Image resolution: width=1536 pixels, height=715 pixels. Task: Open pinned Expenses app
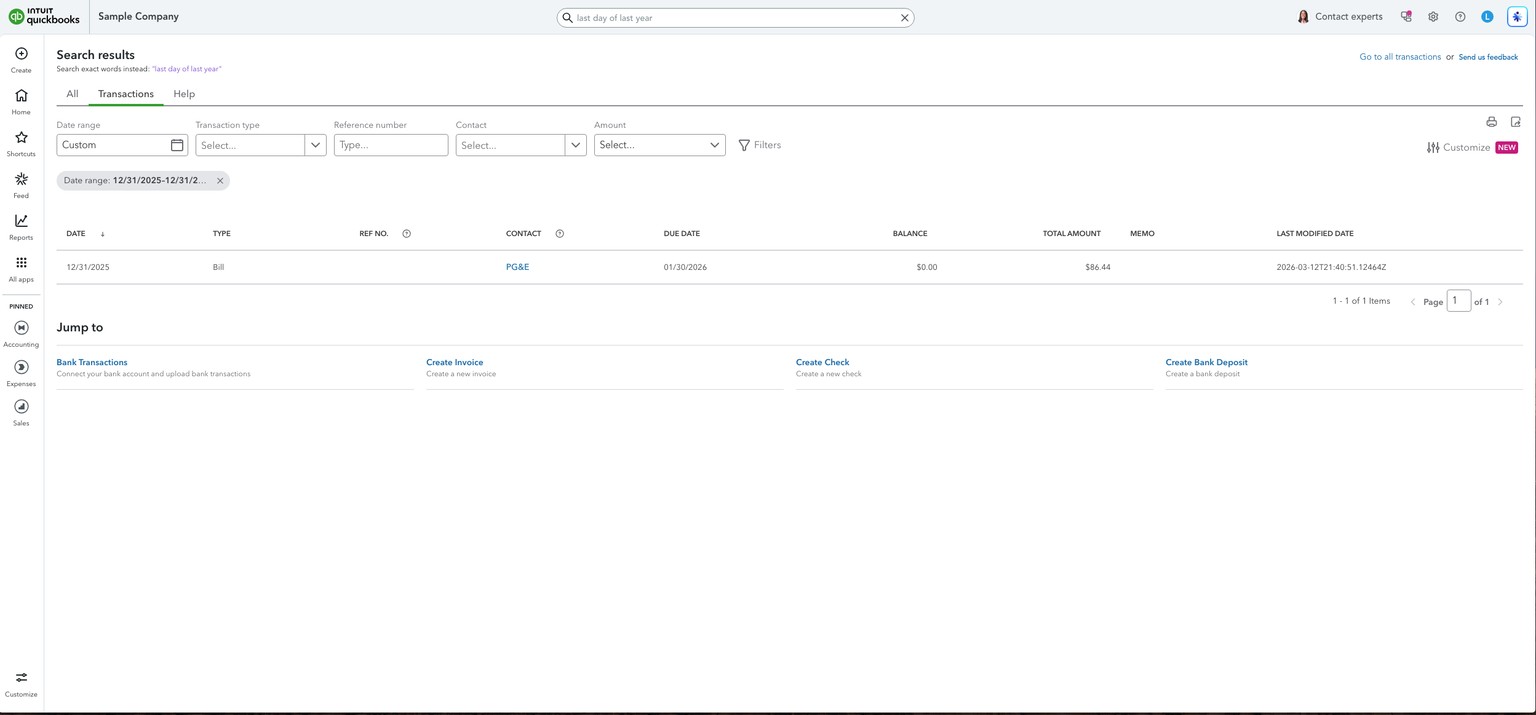(x=21, y=373)
